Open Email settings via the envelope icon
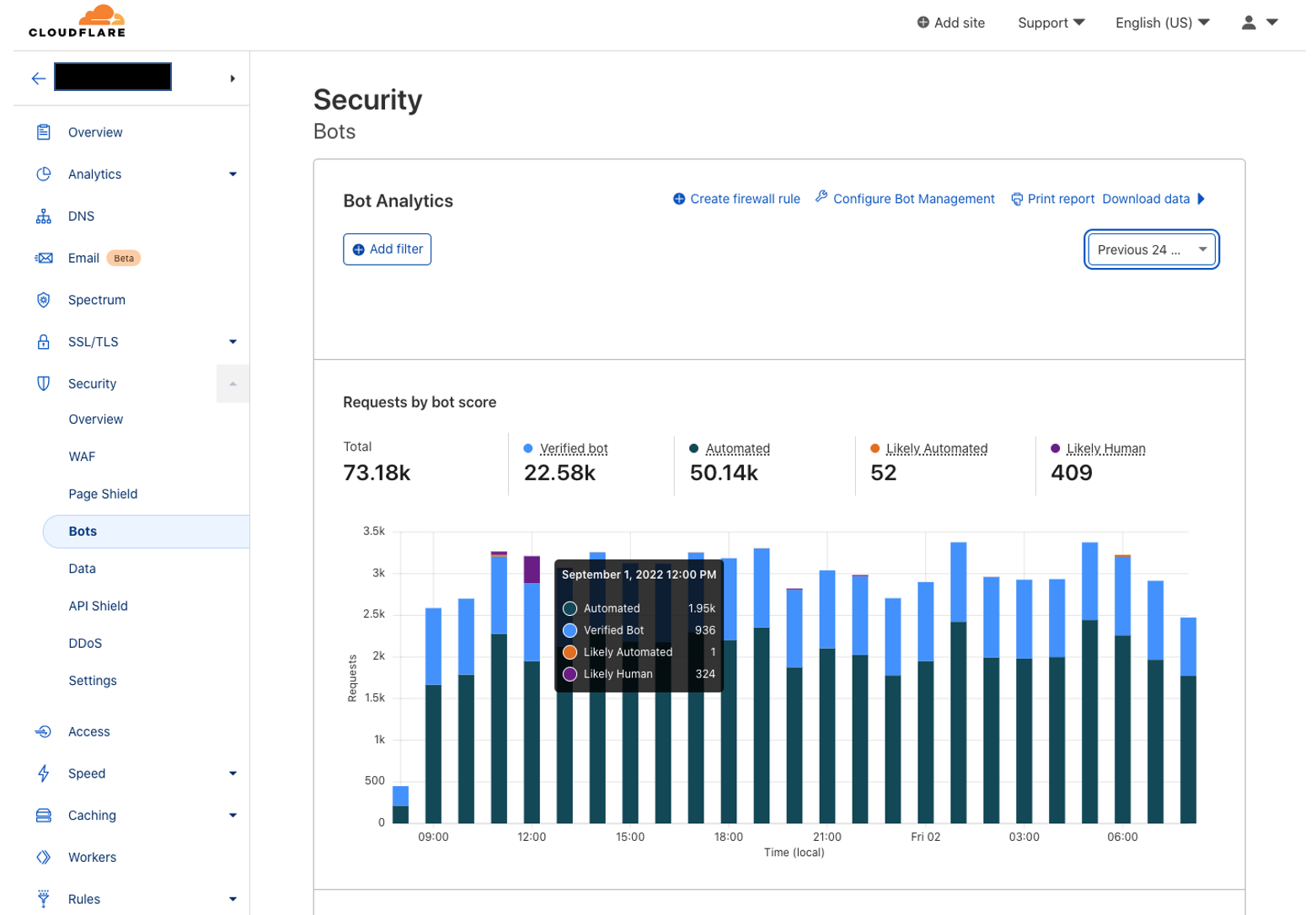Screen dimensions: 1316x915 pos(43,258)
